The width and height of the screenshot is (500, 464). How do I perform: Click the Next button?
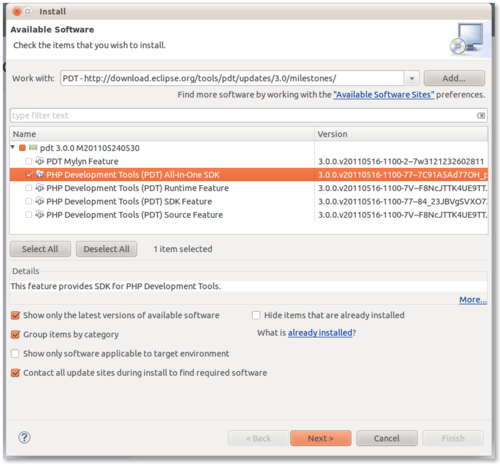(x=321, y=438)
